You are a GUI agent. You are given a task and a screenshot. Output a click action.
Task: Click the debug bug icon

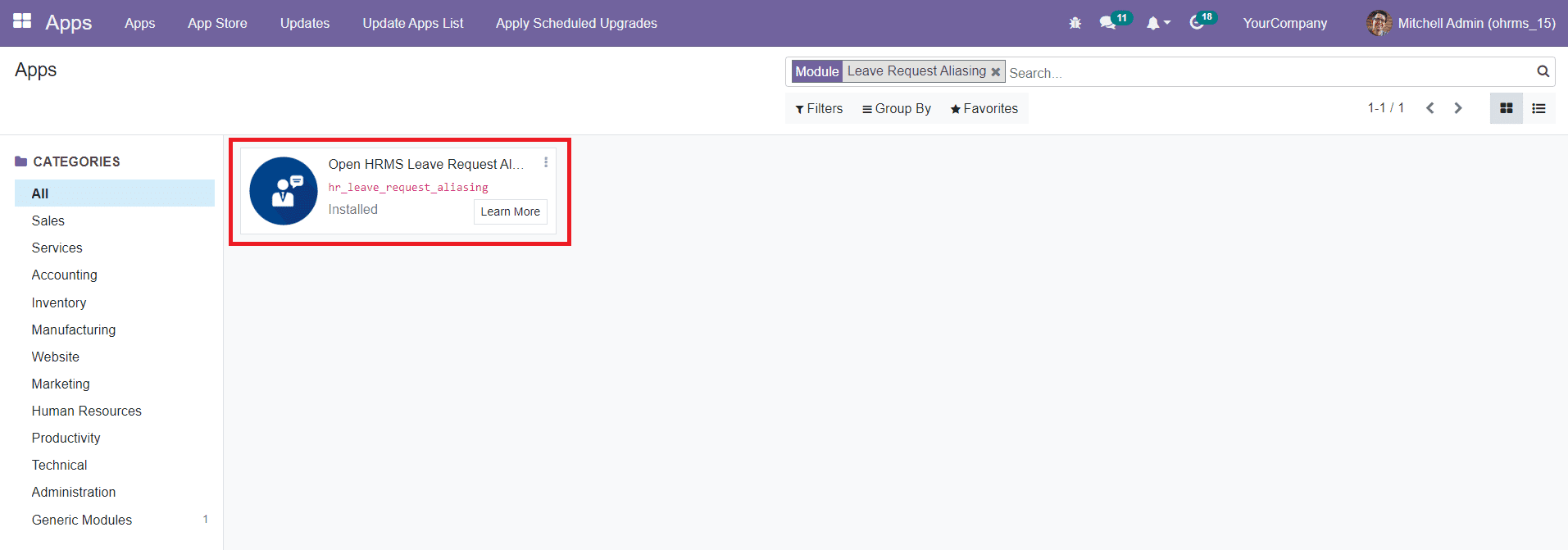[x=1075, y=23]
